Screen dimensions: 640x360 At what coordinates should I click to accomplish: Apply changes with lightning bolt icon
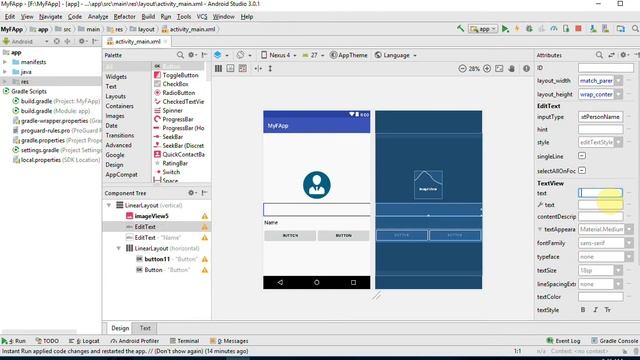click(517, 29)
